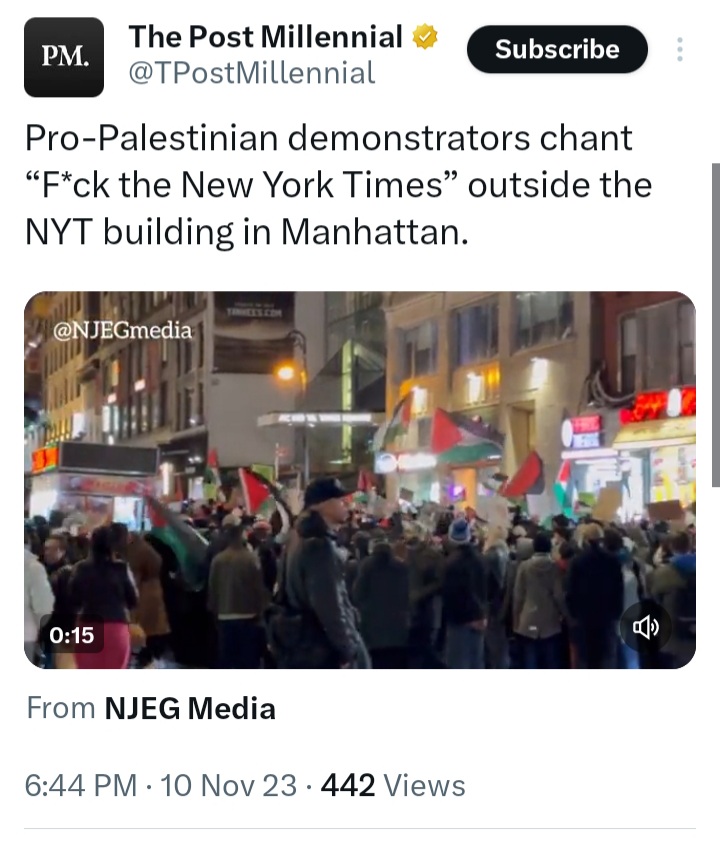Open the three-dot more options menu
This screenshot has height=846, width=720.
point(680,49)
